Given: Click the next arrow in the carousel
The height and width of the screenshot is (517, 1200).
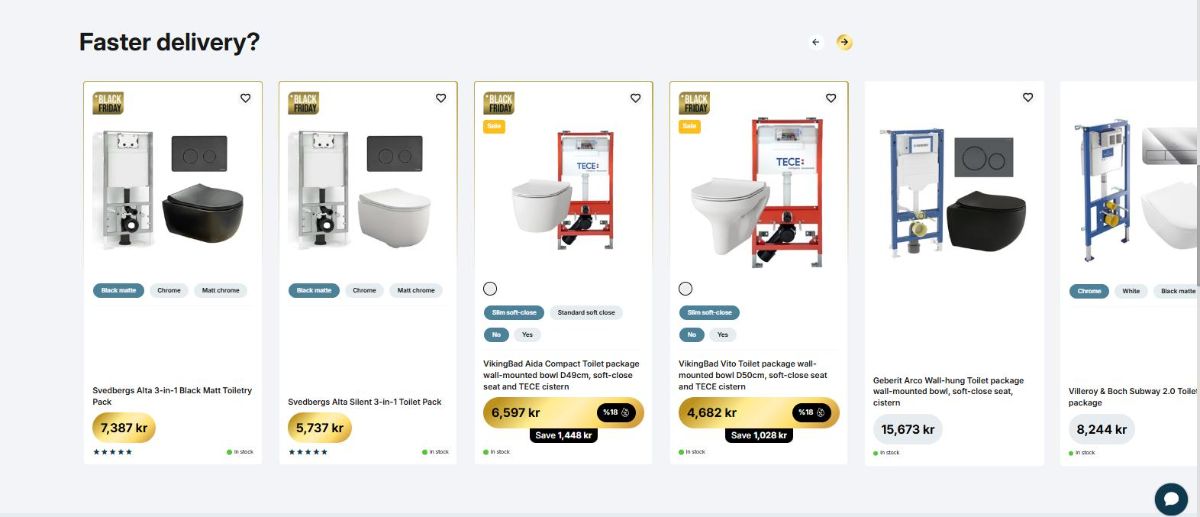Looking at the screenshot, I should [844, 42].
